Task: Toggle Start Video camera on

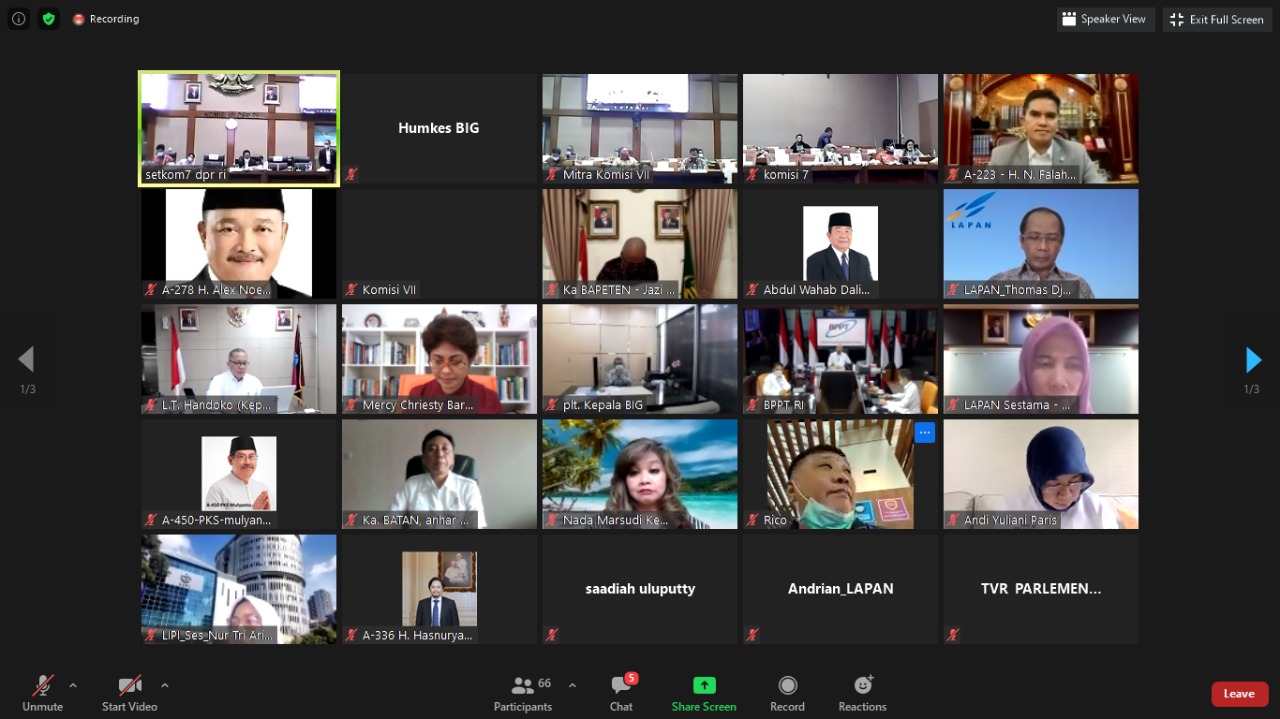Action: coord(129,693)
